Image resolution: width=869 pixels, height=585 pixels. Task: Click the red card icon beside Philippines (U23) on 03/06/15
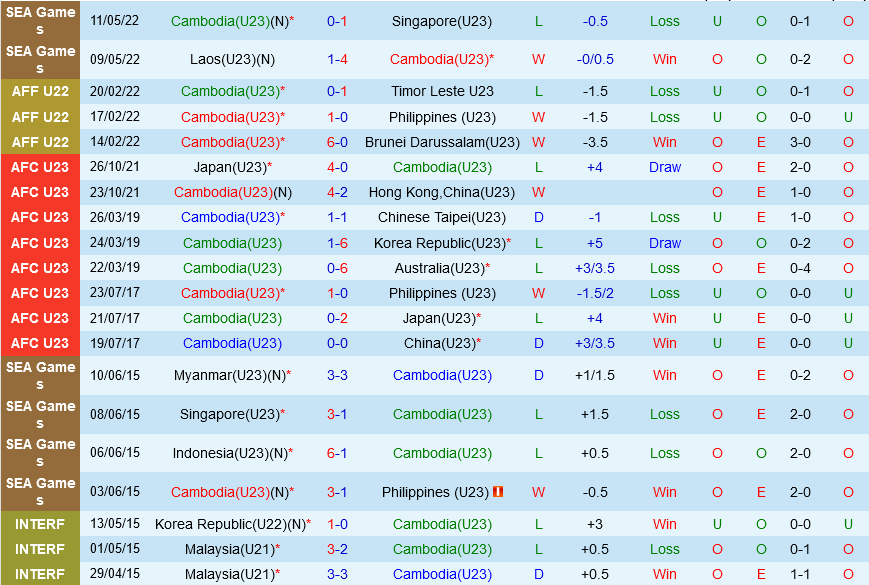pos(498,491)
